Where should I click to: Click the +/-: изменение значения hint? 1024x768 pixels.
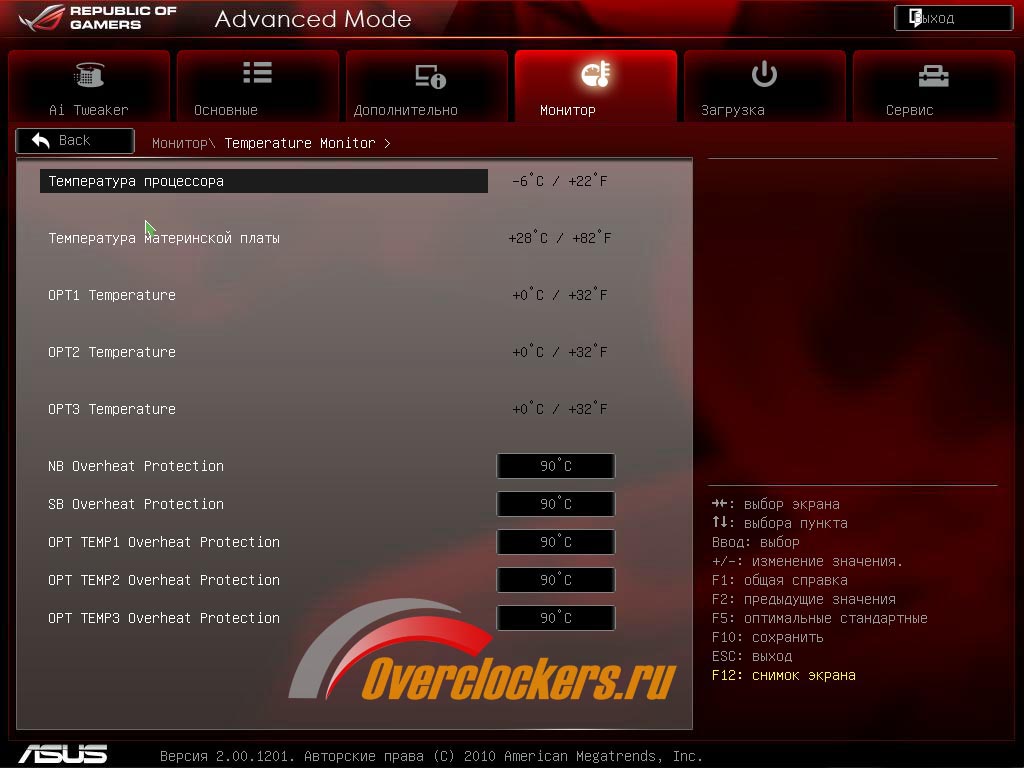[807, 561]
